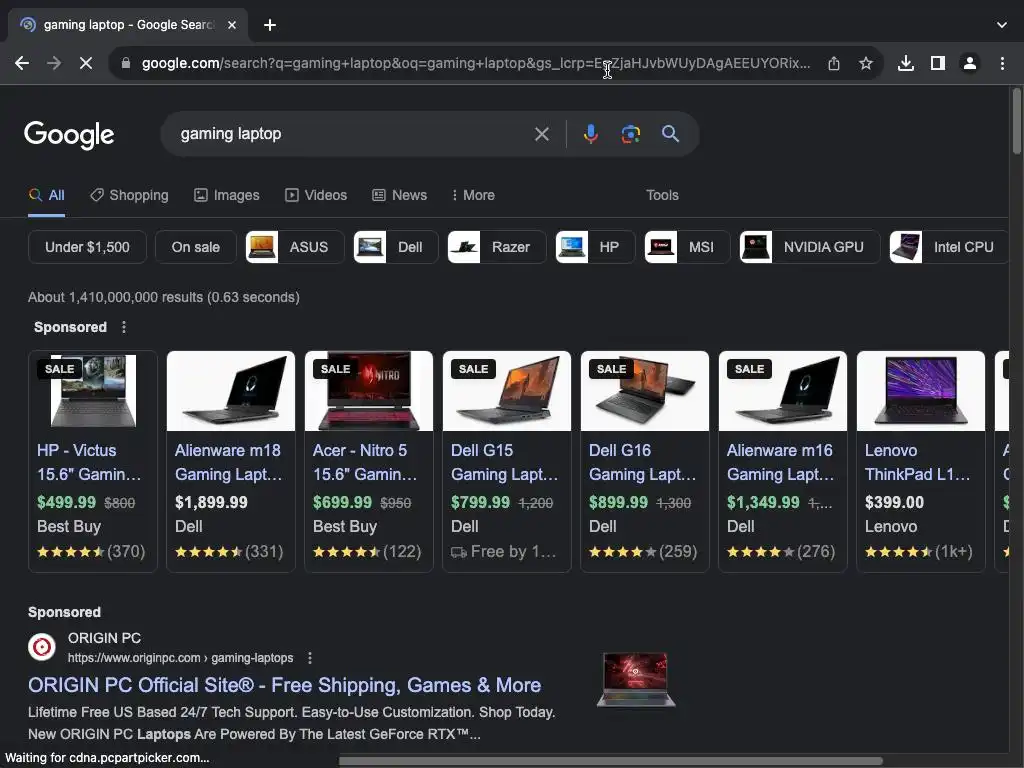Toggle the browser side panel
This screenshot has width=1024, height=768.
click(x=937, y=63)
